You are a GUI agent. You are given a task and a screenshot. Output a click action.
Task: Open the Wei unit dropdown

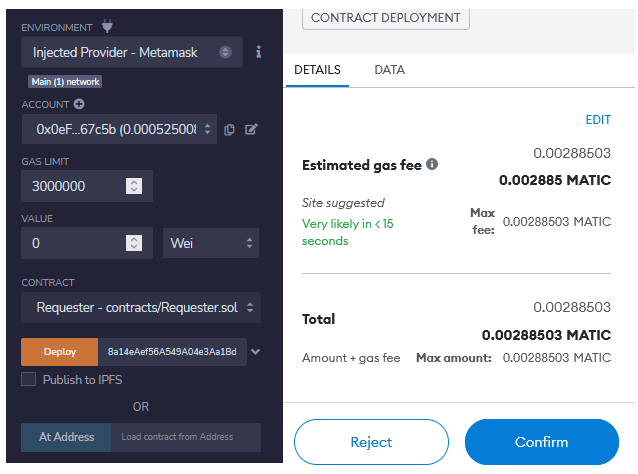211,243
